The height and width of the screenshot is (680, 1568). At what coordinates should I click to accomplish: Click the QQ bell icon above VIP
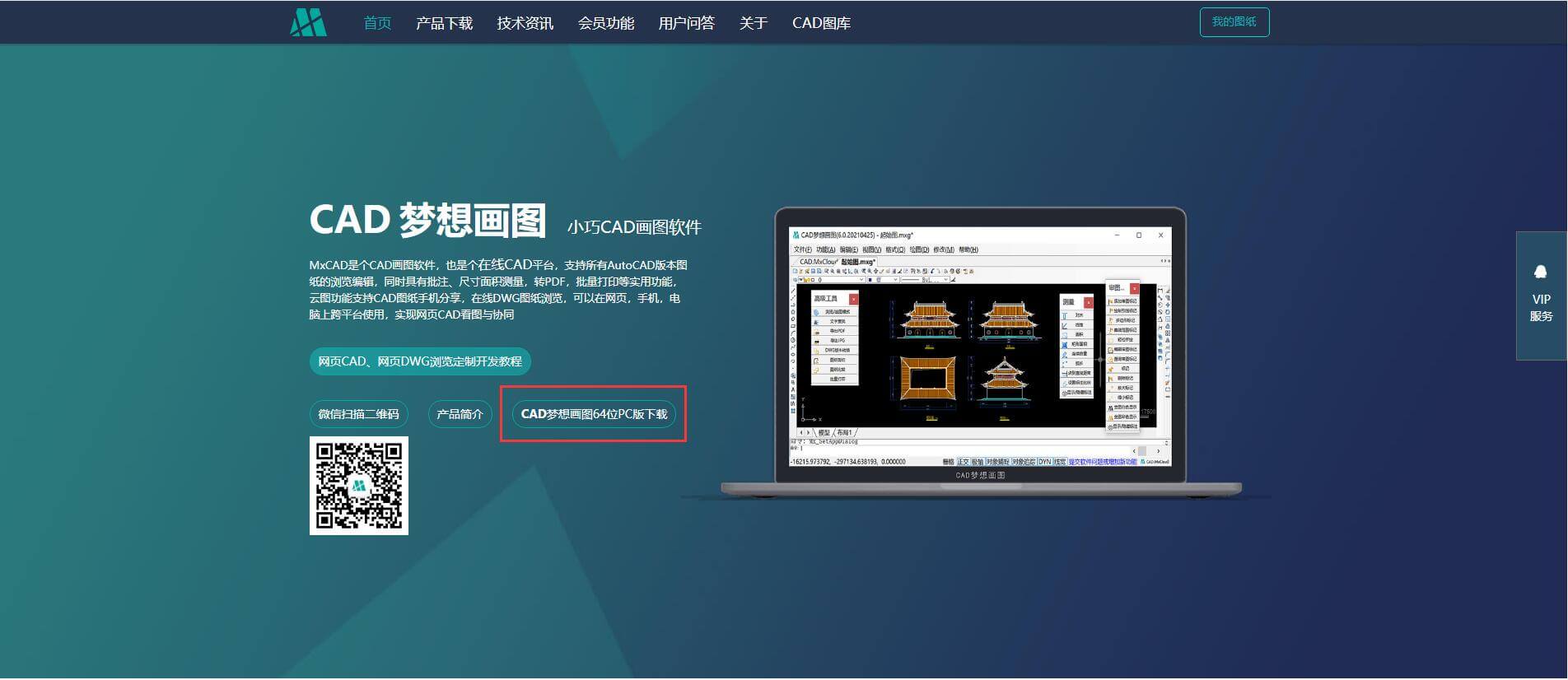click(1541, 272)
